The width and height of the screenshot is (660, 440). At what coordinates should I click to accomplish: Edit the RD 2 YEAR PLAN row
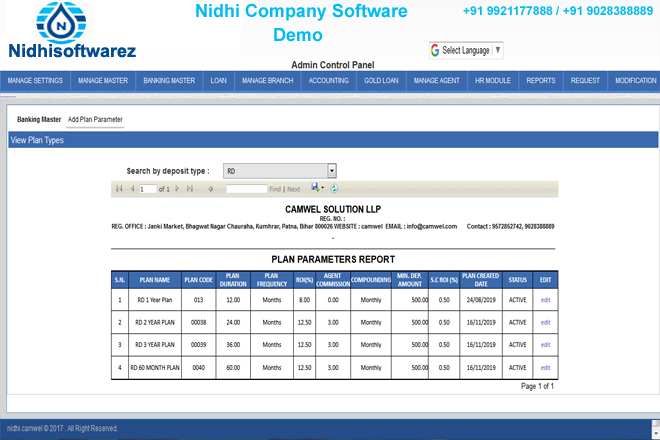point(546,323)
